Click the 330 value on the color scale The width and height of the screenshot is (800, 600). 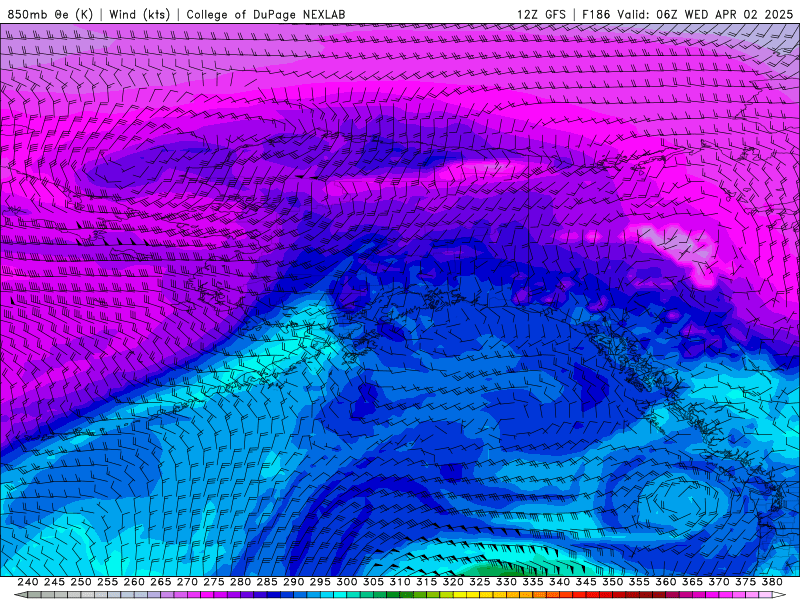(x=506, y=582)
